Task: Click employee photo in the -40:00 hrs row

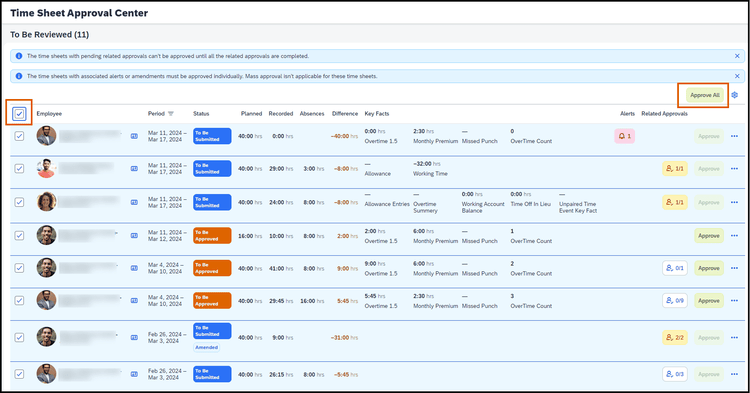Action: tap(46, 136)
